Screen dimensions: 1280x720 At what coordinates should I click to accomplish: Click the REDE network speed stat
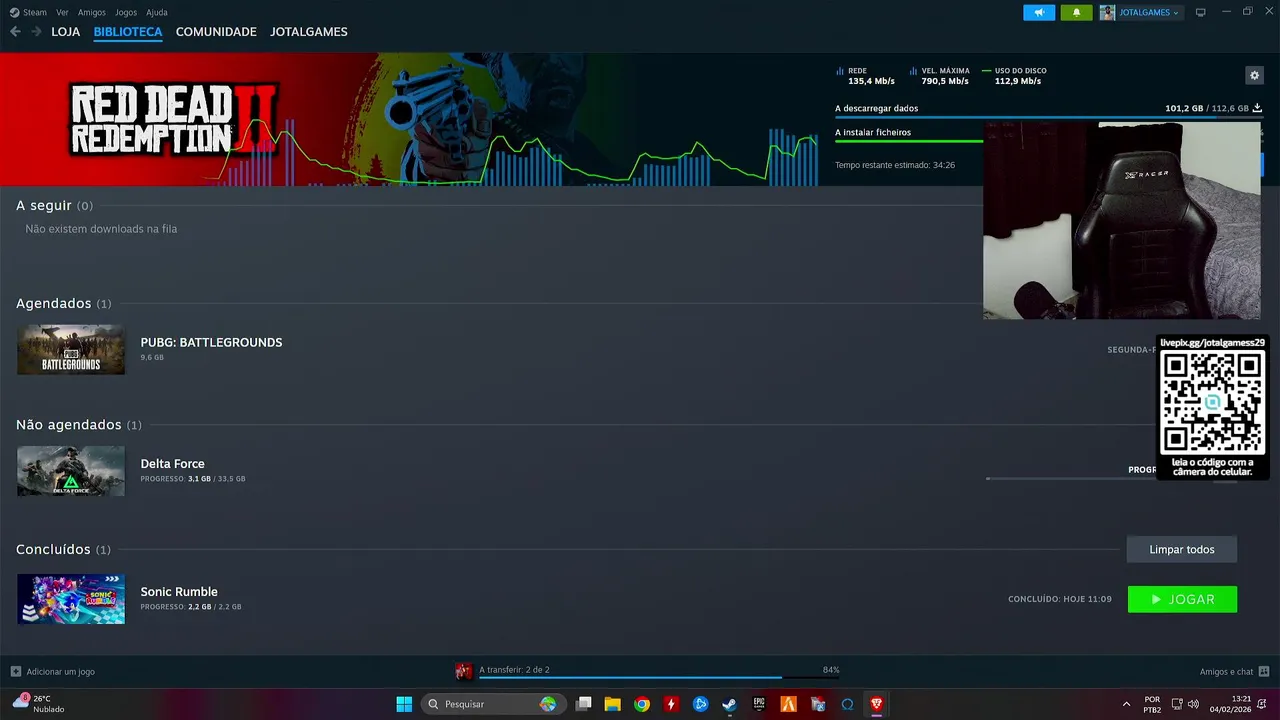(866, 76)
